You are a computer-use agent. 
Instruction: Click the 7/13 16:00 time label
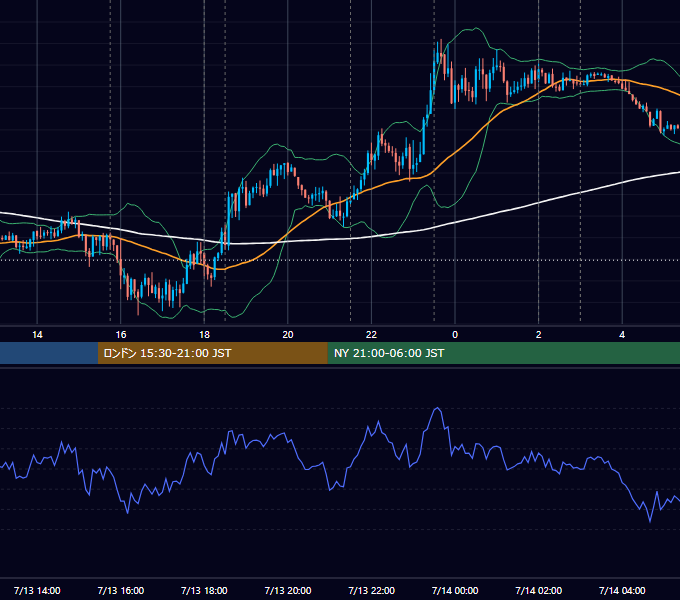[x=121, y=590]
